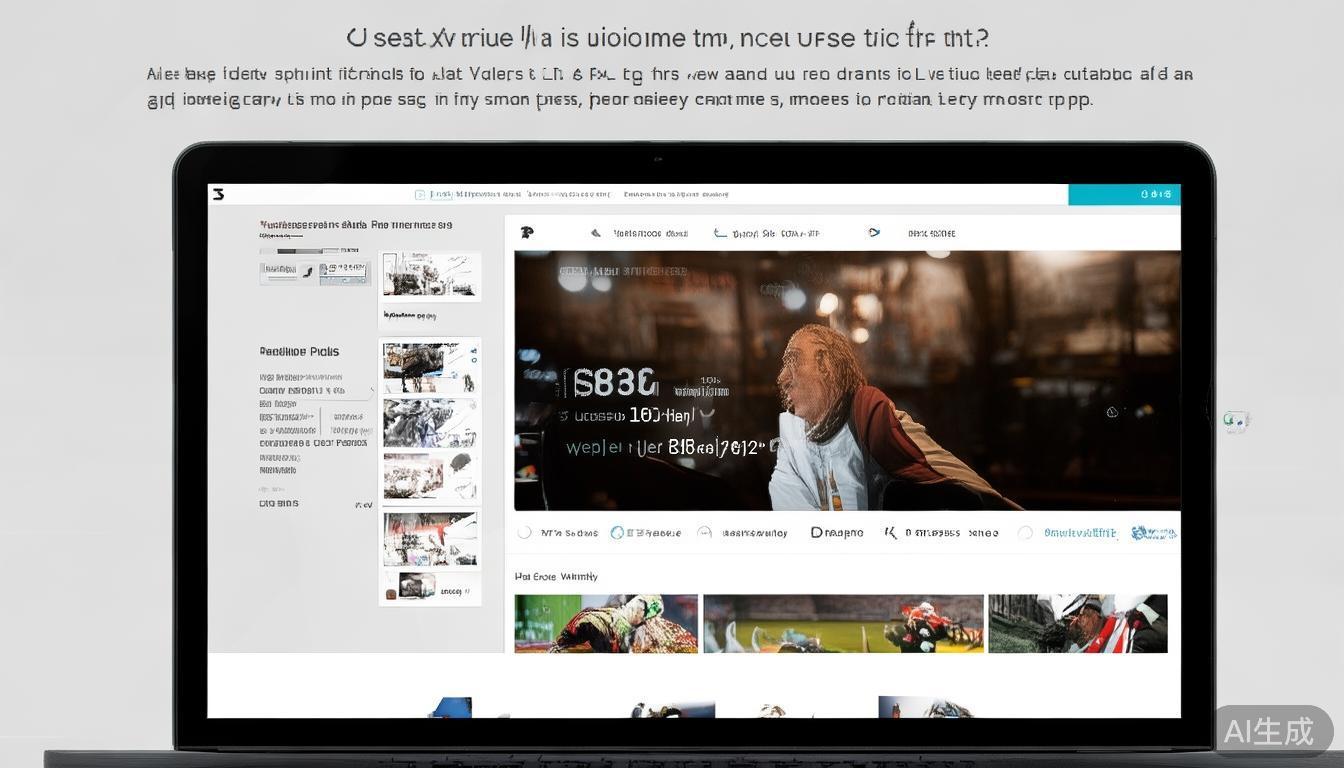Click the small dark icon beside the first nav label
The width and height of the screenshot is (1344, 768).
coord(596,233)
